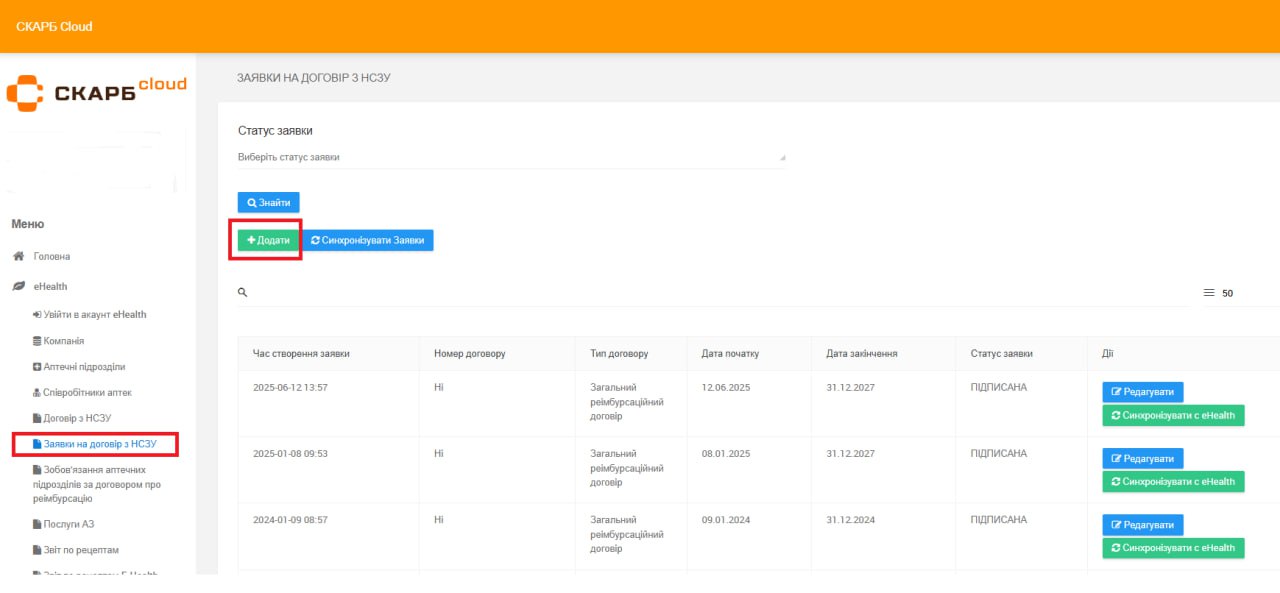
Task: Click the leaf icon next to eHealth
Action: (18, 286)
